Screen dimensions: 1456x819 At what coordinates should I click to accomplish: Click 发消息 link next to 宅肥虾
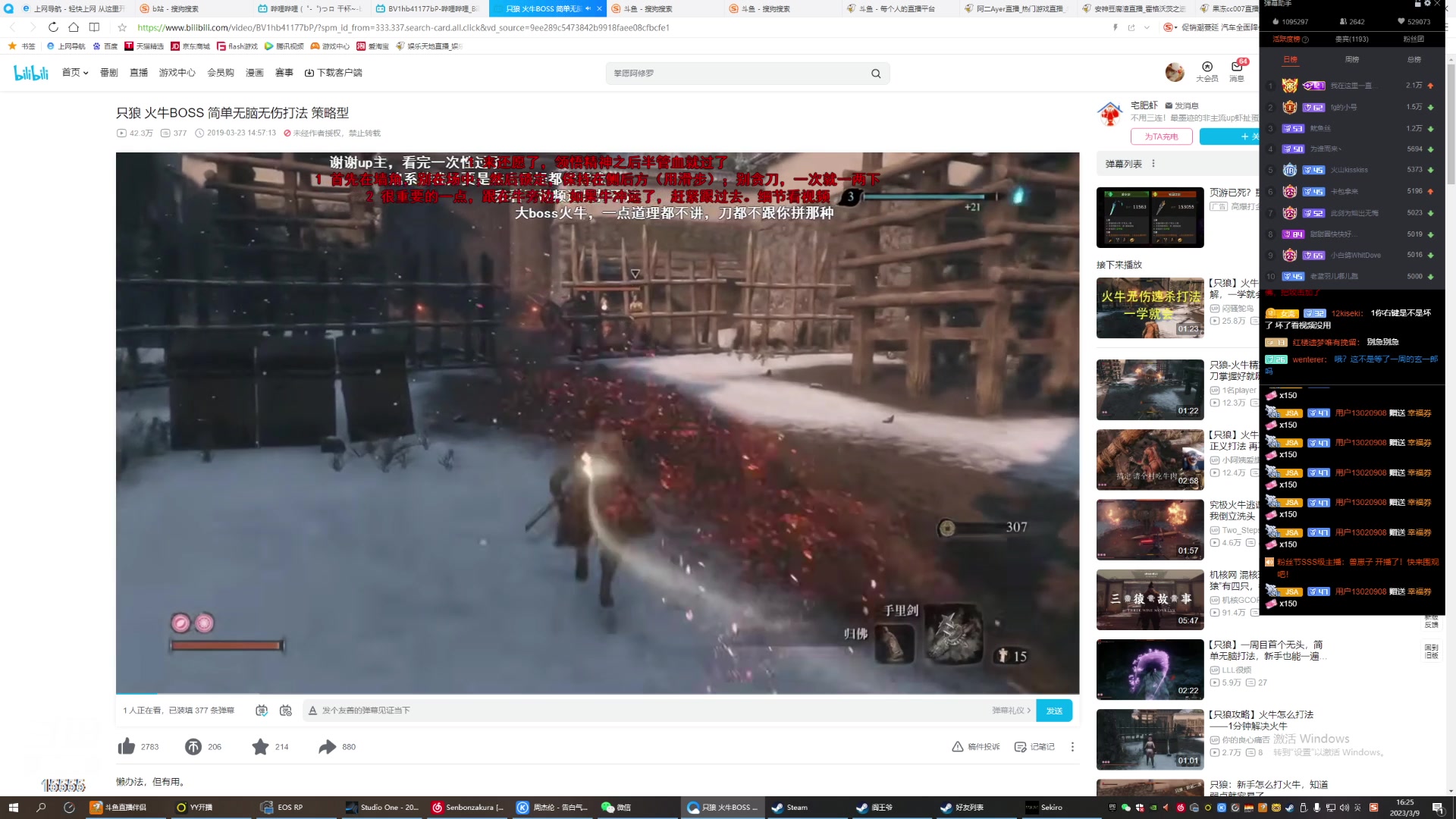pos(1181,105)
